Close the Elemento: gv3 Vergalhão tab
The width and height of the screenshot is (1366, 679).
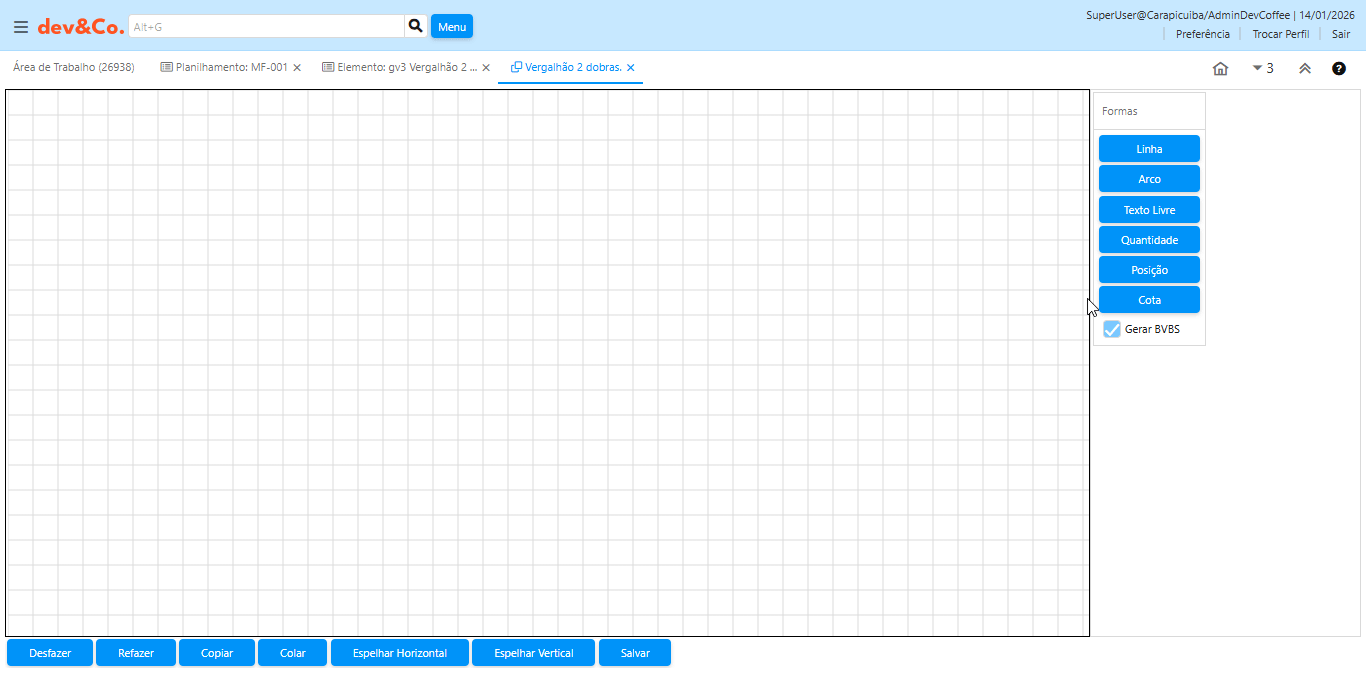486,68
